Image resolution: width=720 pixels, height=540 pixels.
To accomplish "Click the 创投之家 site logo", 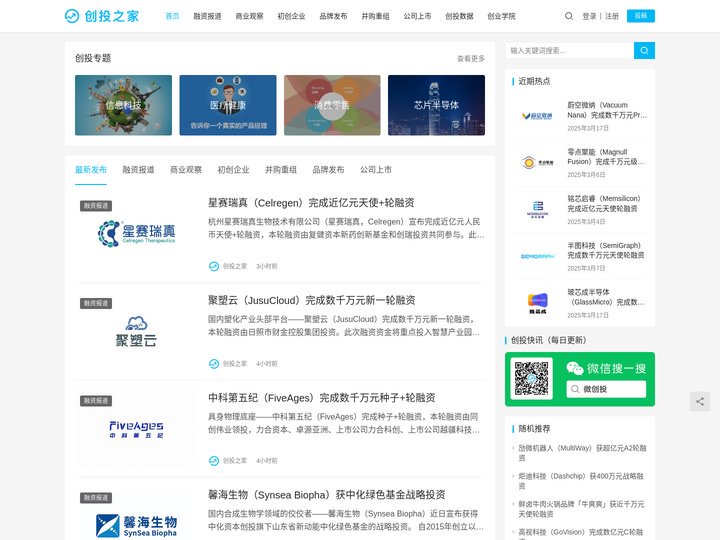I will click(102, 16).
